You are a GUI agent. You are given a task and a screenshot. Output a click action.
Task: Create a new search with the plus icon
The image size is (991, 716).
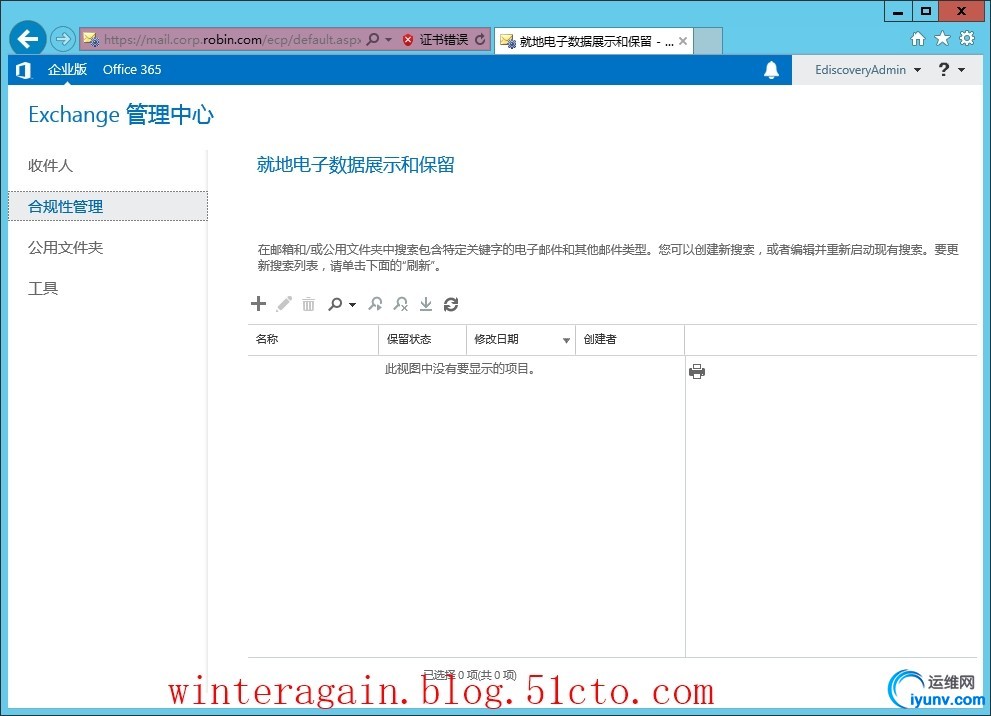258,304
